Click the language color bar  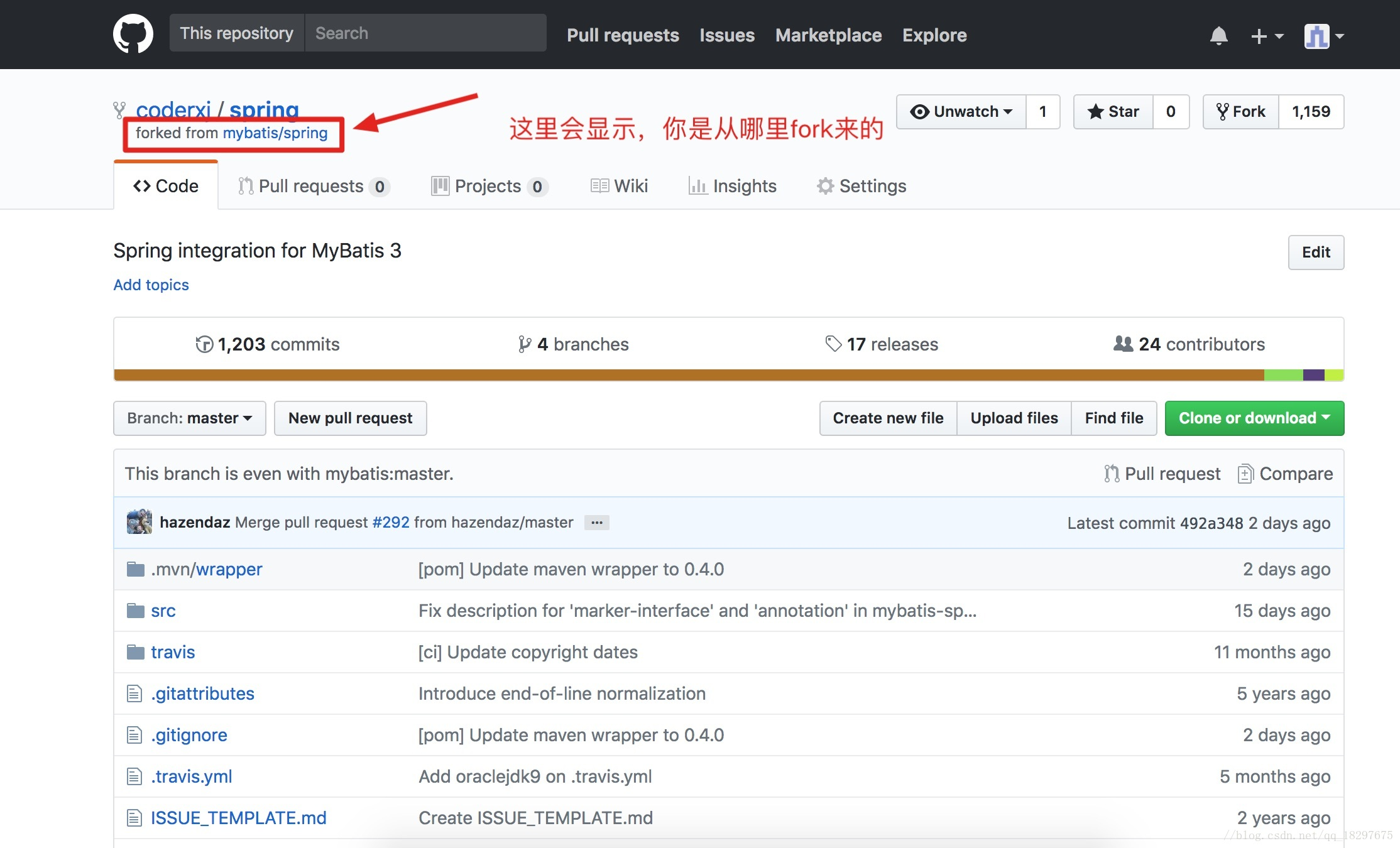click(691, 375)
